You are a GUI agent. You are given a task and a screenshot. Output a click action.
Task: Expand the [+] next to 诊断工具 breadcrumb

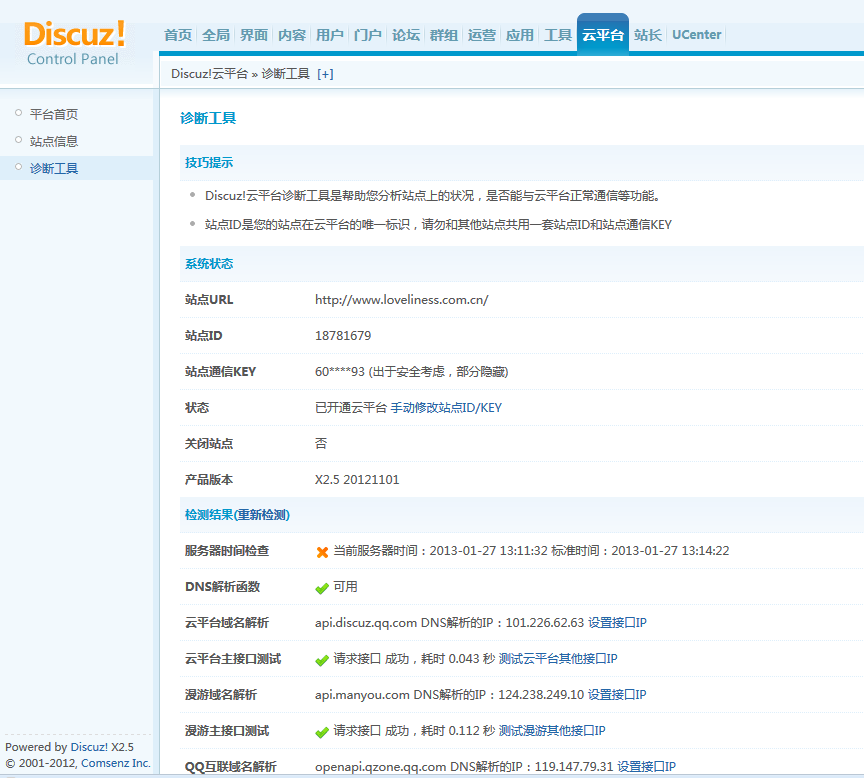point(325,74)
